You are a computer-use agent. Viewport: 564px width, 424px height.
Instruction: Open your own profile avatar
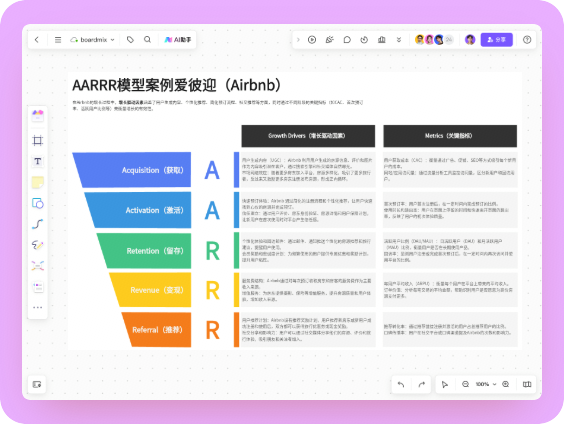470,40
